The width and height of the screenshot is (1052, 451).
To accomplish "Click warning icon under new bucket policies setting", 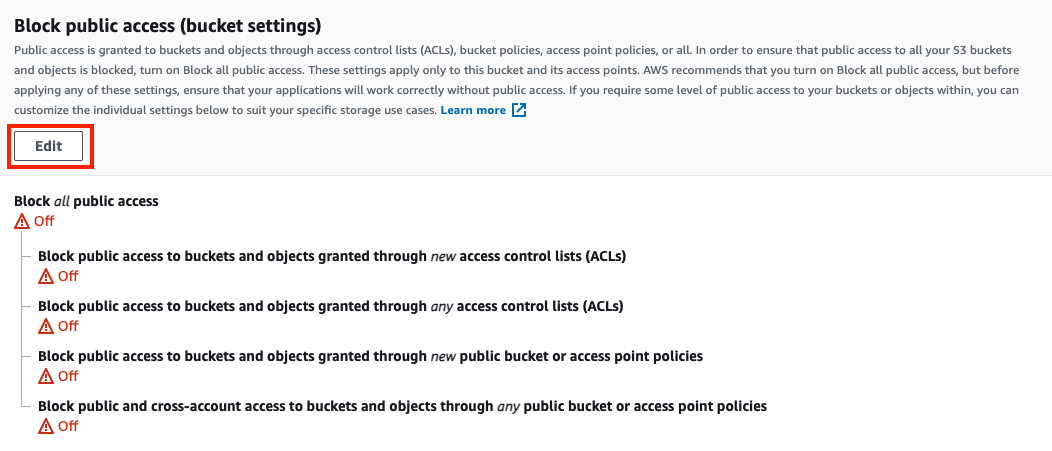I will click(46, 376).
